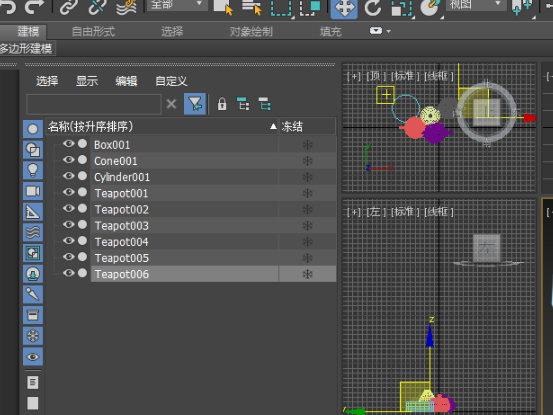
Task: Toggle Display Hidden Objects filter icon
Action: coord(33,357)
